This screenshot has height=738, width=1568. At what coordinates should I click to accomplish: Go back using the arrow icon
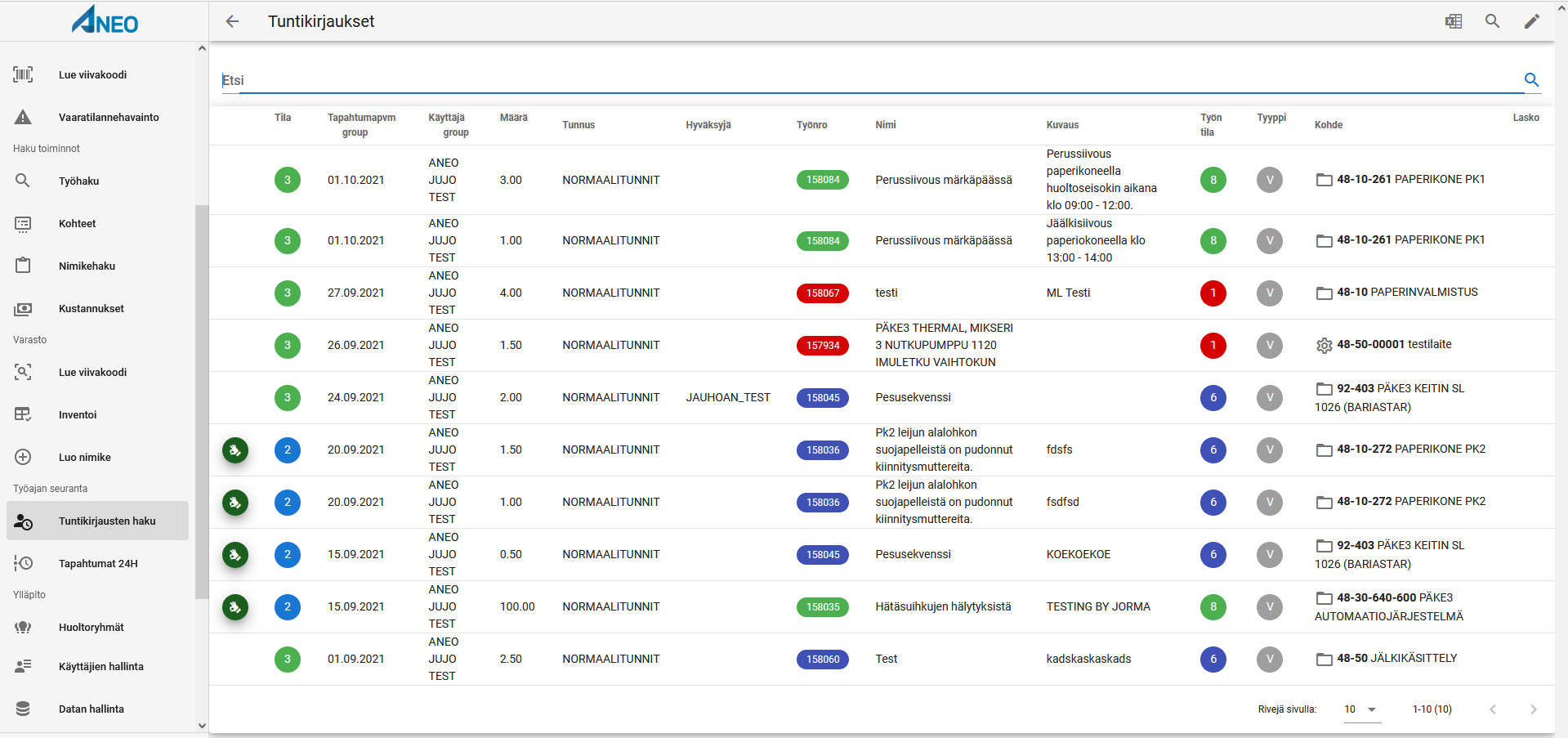pyautogui.click(x=232, y=21)
